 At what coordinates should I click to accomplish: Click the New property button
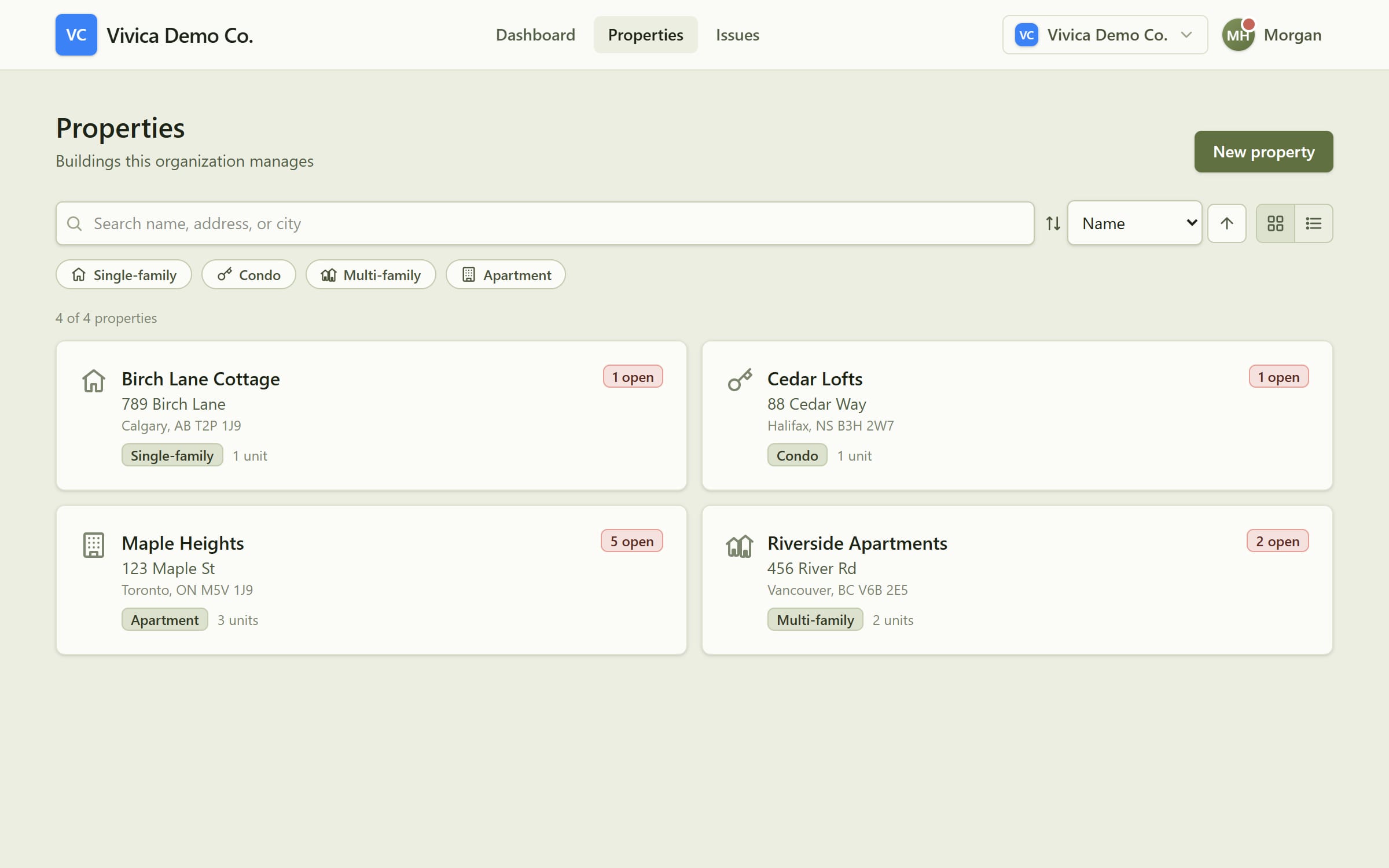(1263, 152)
